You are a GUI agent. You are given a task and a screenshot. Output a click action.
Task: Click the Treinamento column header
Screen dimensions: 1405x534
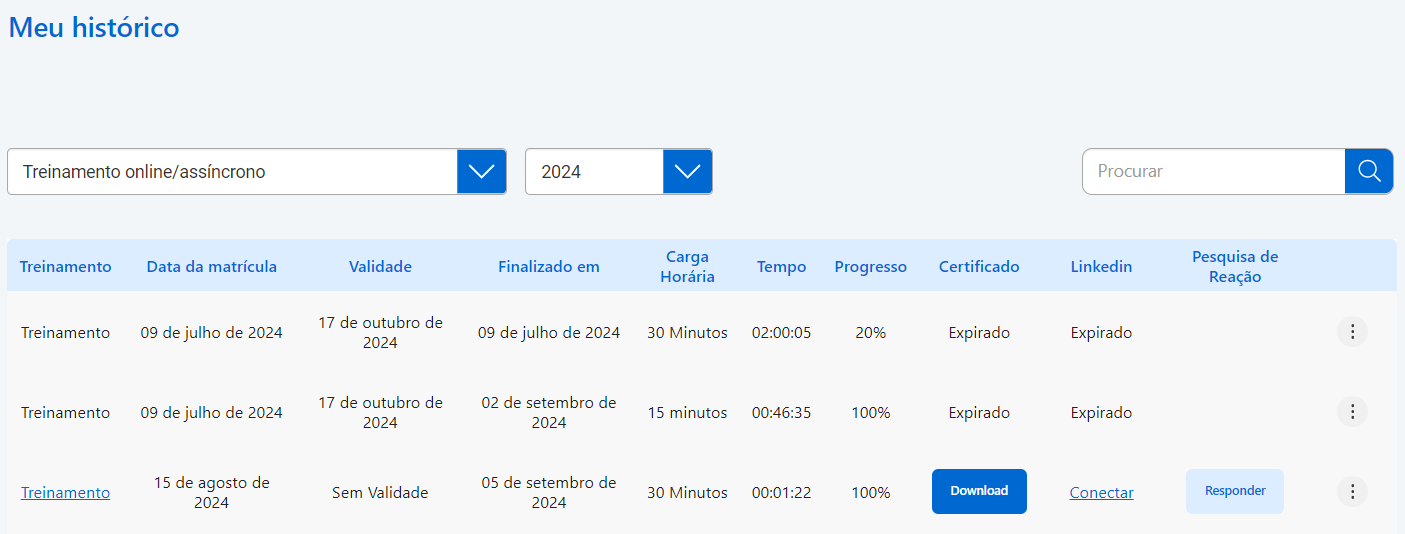coord(66,267)
